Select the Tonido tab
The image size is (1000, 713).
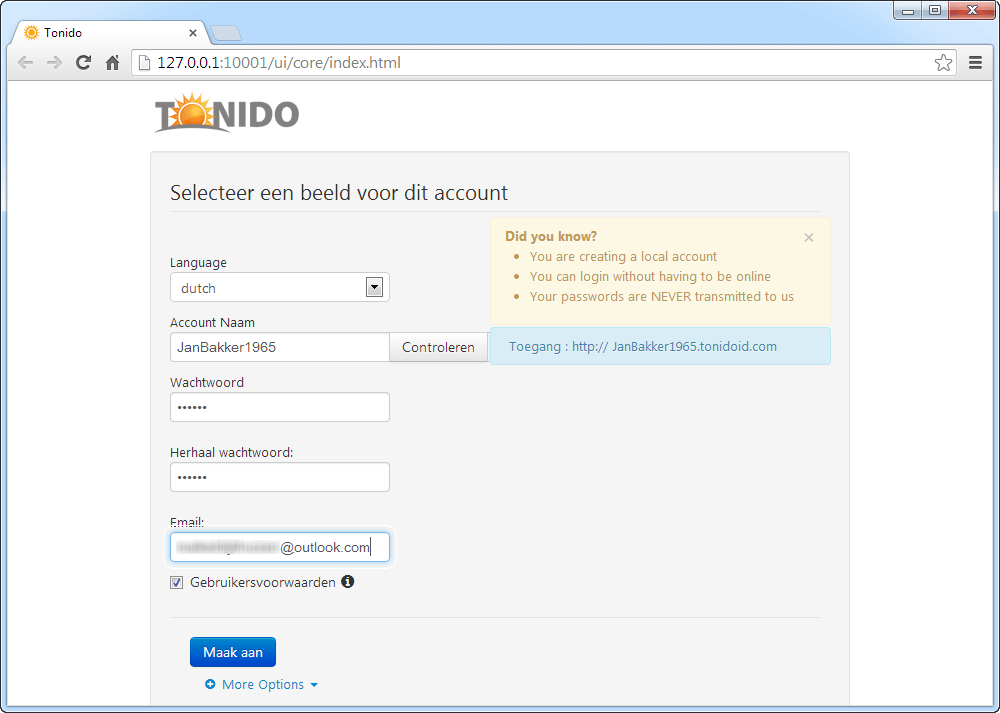pyautogui.click(x=108, y=33)
